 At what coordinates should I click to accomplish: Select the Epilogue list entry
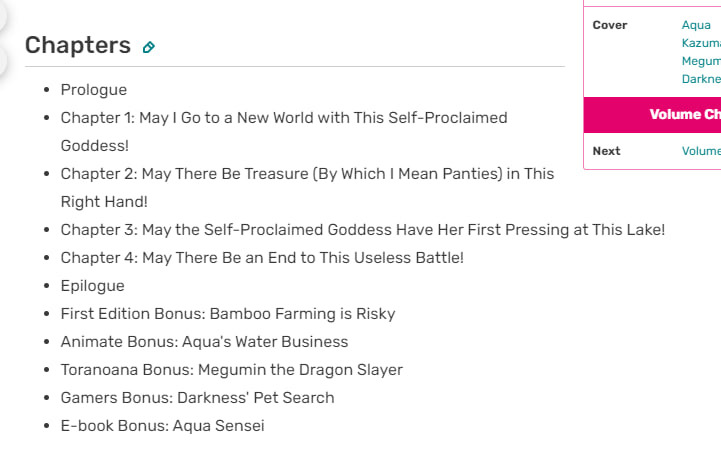92,286
